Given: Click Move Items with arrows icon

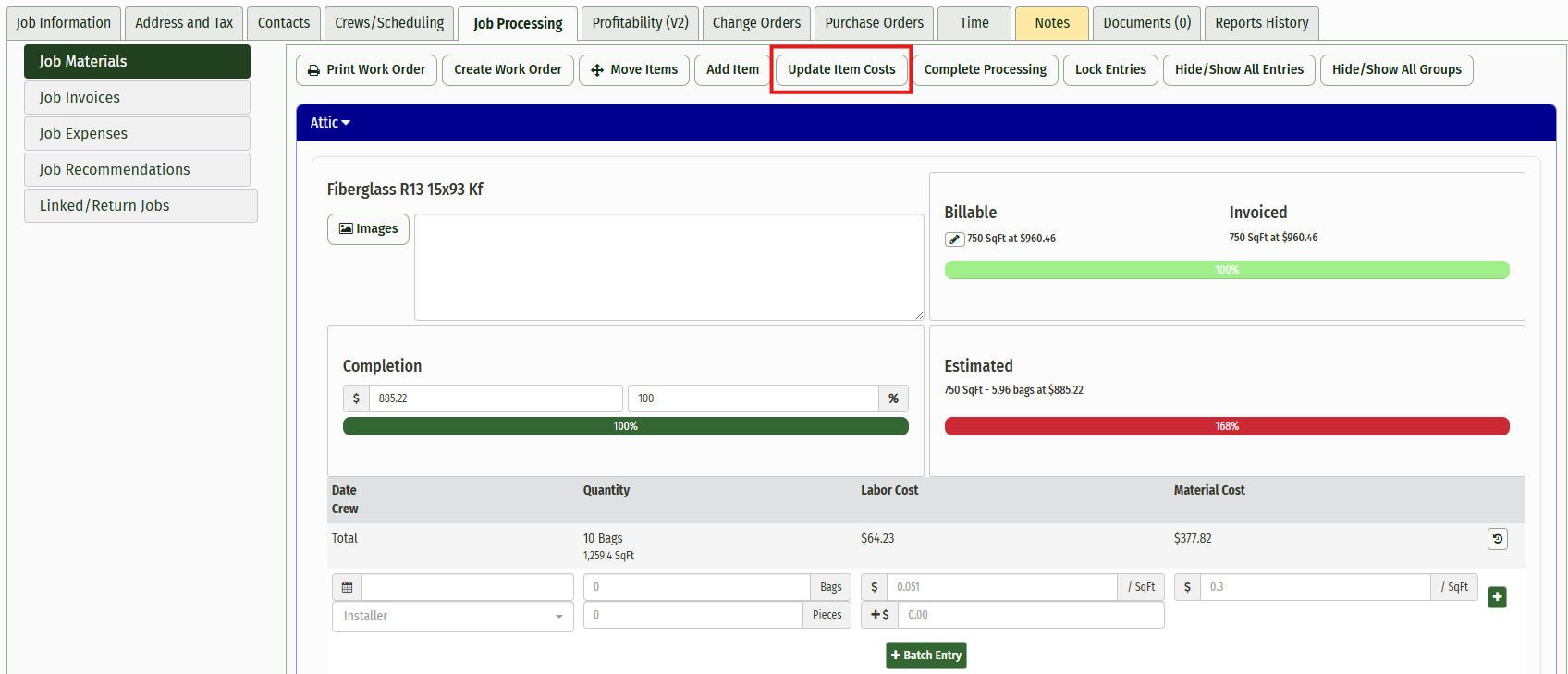Looking at the screenshot, I should tap(633, 70).
